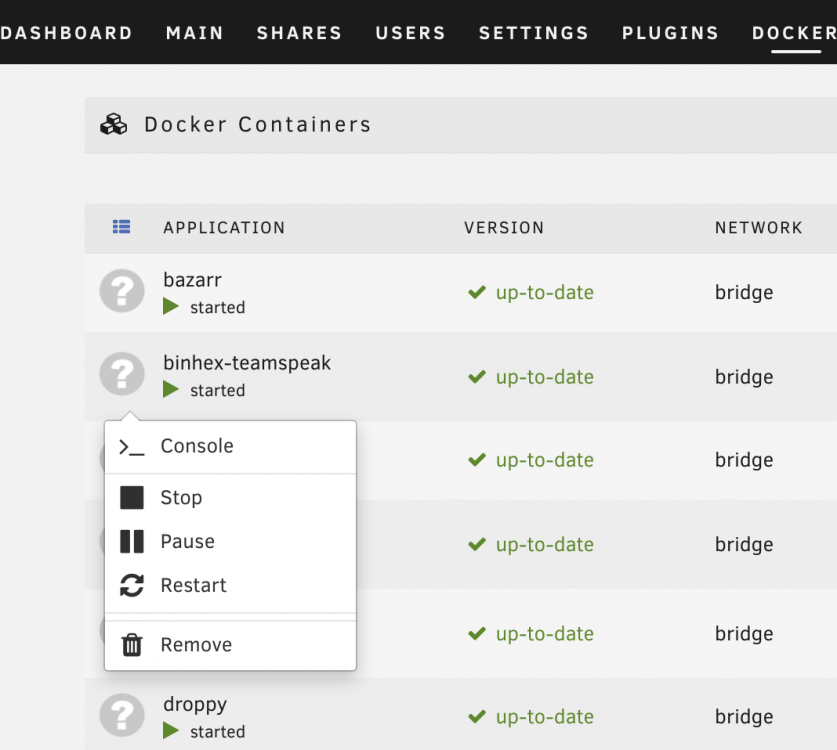Toggle the list view icon beside APPLICATION
Screen dimensions: 837x750
point(122,227)
